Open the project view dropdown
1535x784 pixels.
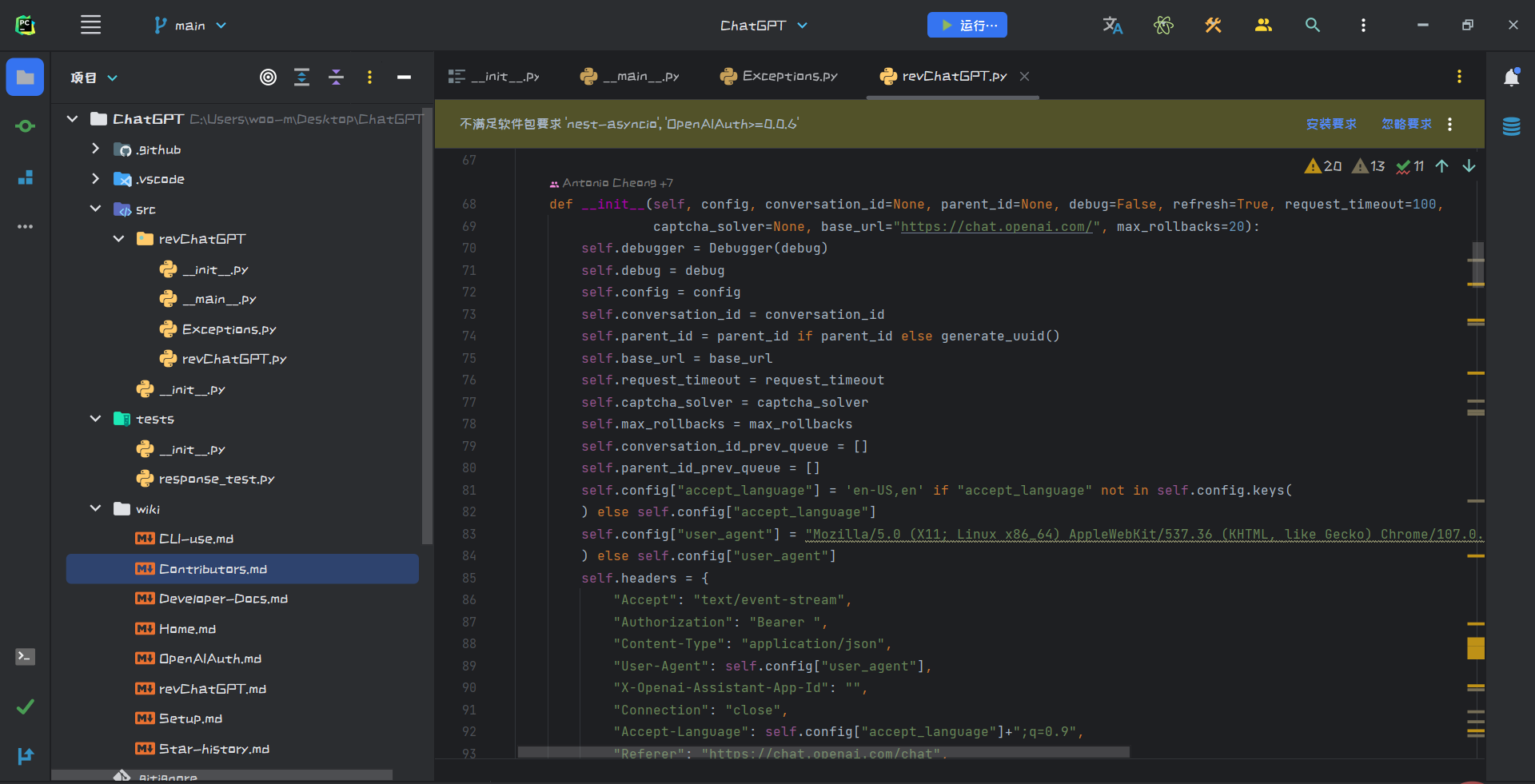tap(94, 78)
